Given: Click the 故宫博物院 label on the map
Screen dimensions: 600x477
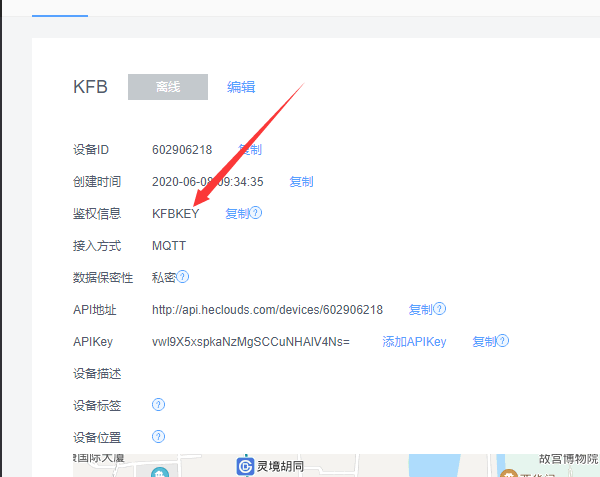Looking at the screenshot, I should point(569,459).
